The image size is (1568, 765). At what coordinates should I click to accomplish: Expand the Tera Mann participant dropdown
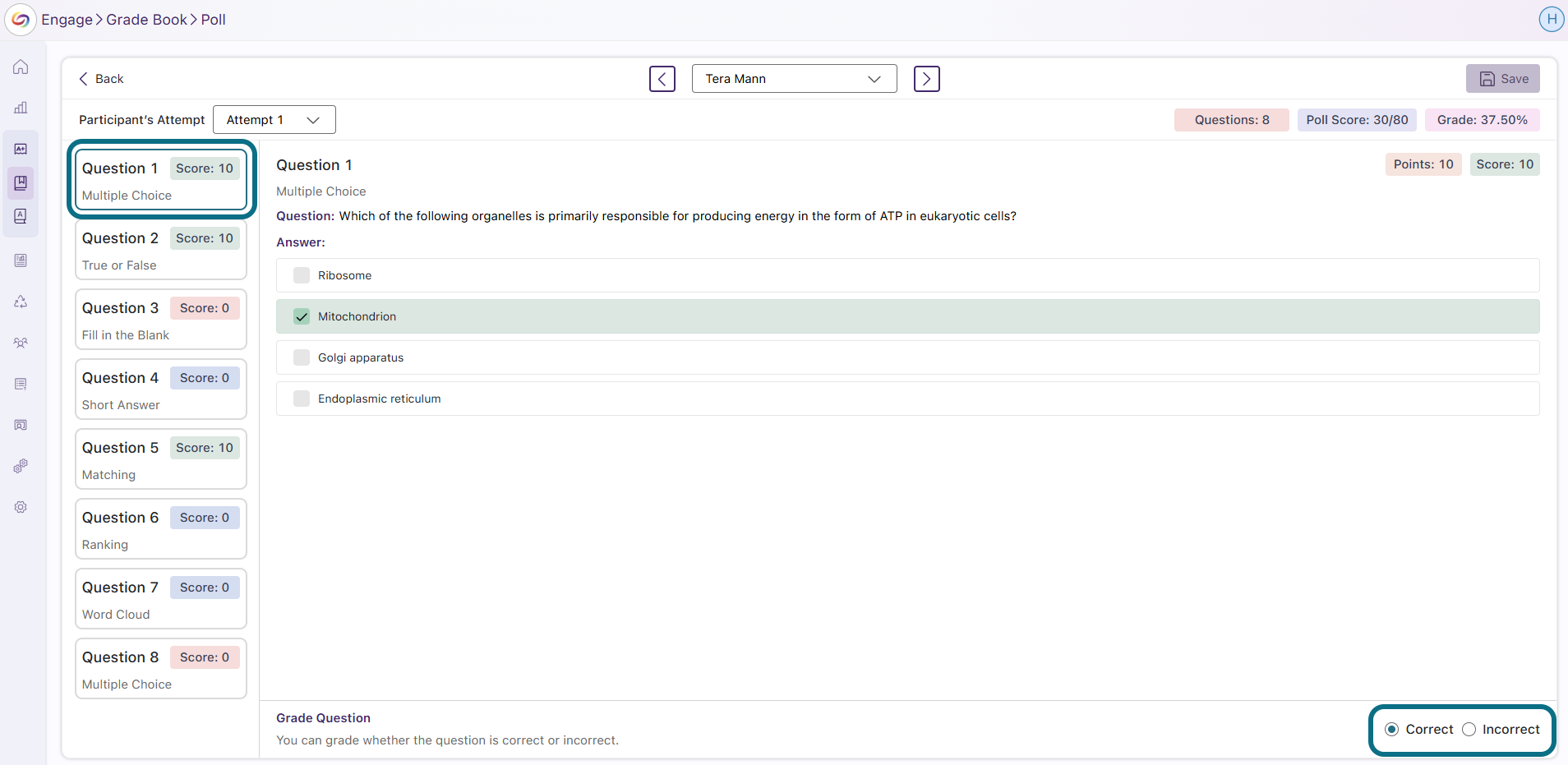[x=795, y=79]
